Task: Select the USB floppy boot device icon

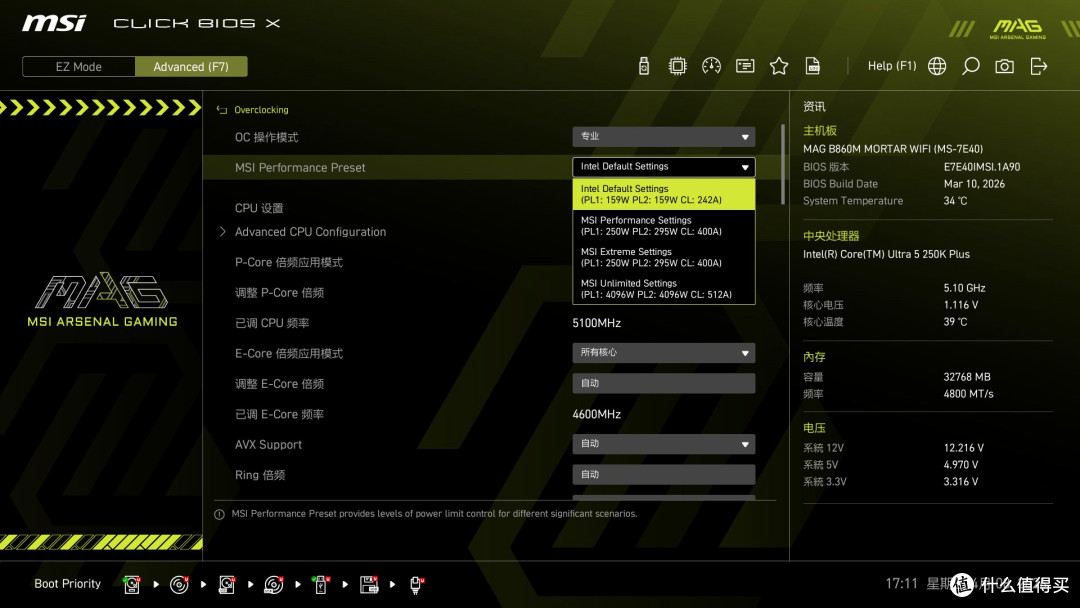Action: (368, 585)
